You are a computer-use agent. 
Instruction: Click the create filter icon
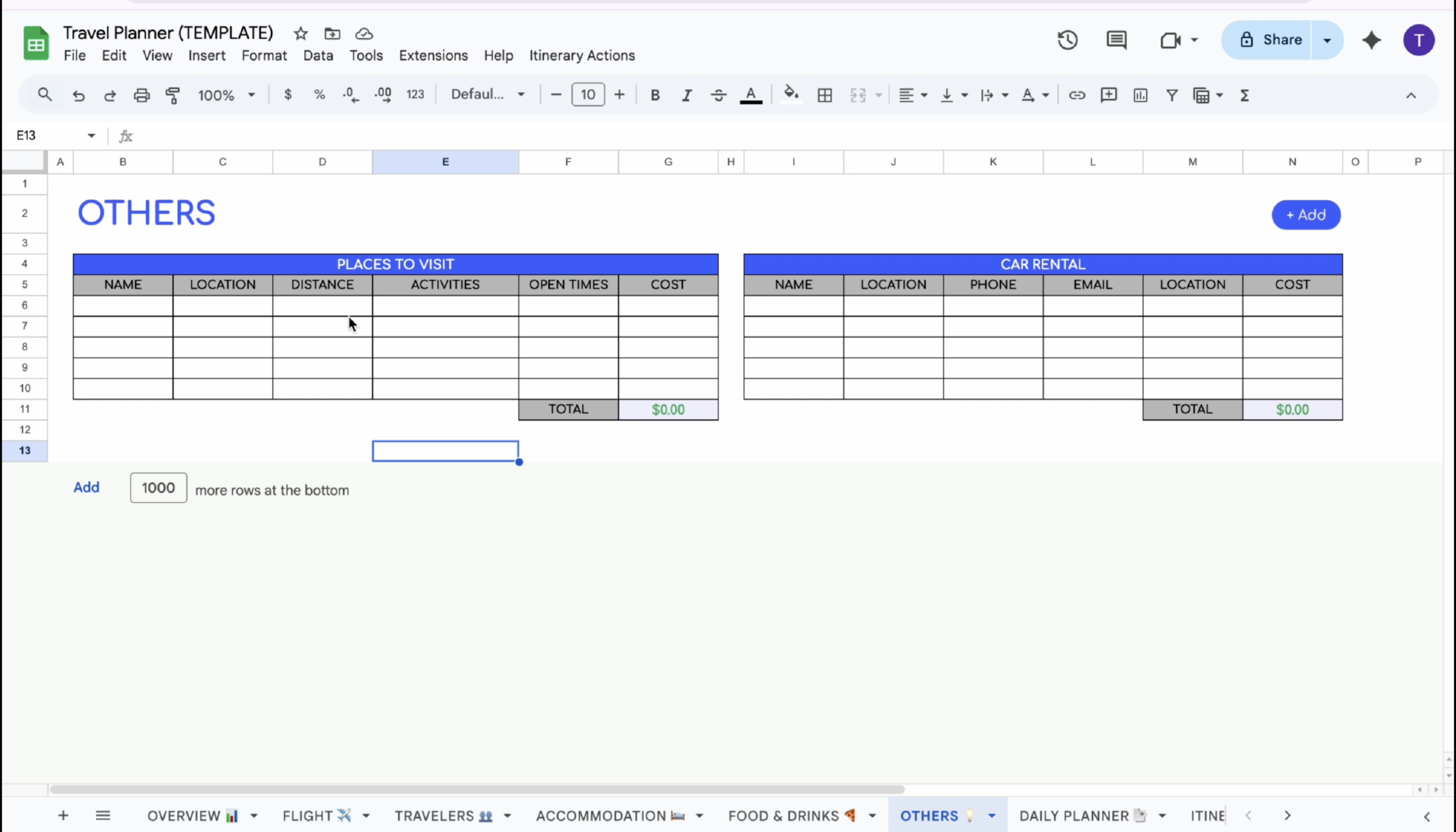coord(1172,95)
